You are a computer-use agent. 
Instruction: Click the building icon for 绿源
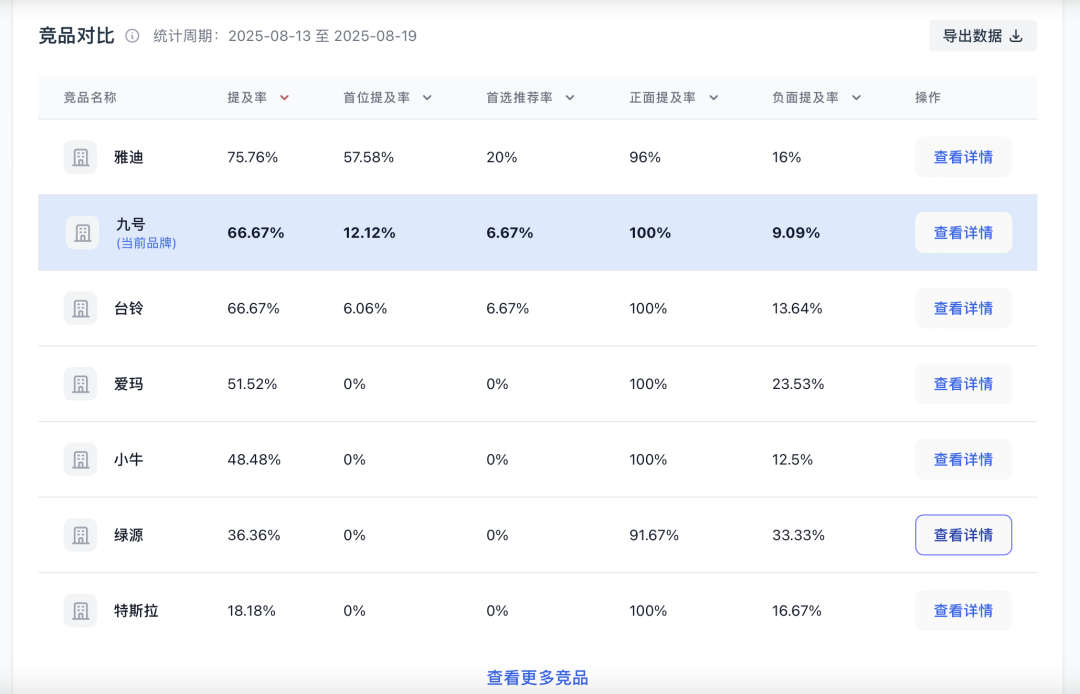(81, 535)
